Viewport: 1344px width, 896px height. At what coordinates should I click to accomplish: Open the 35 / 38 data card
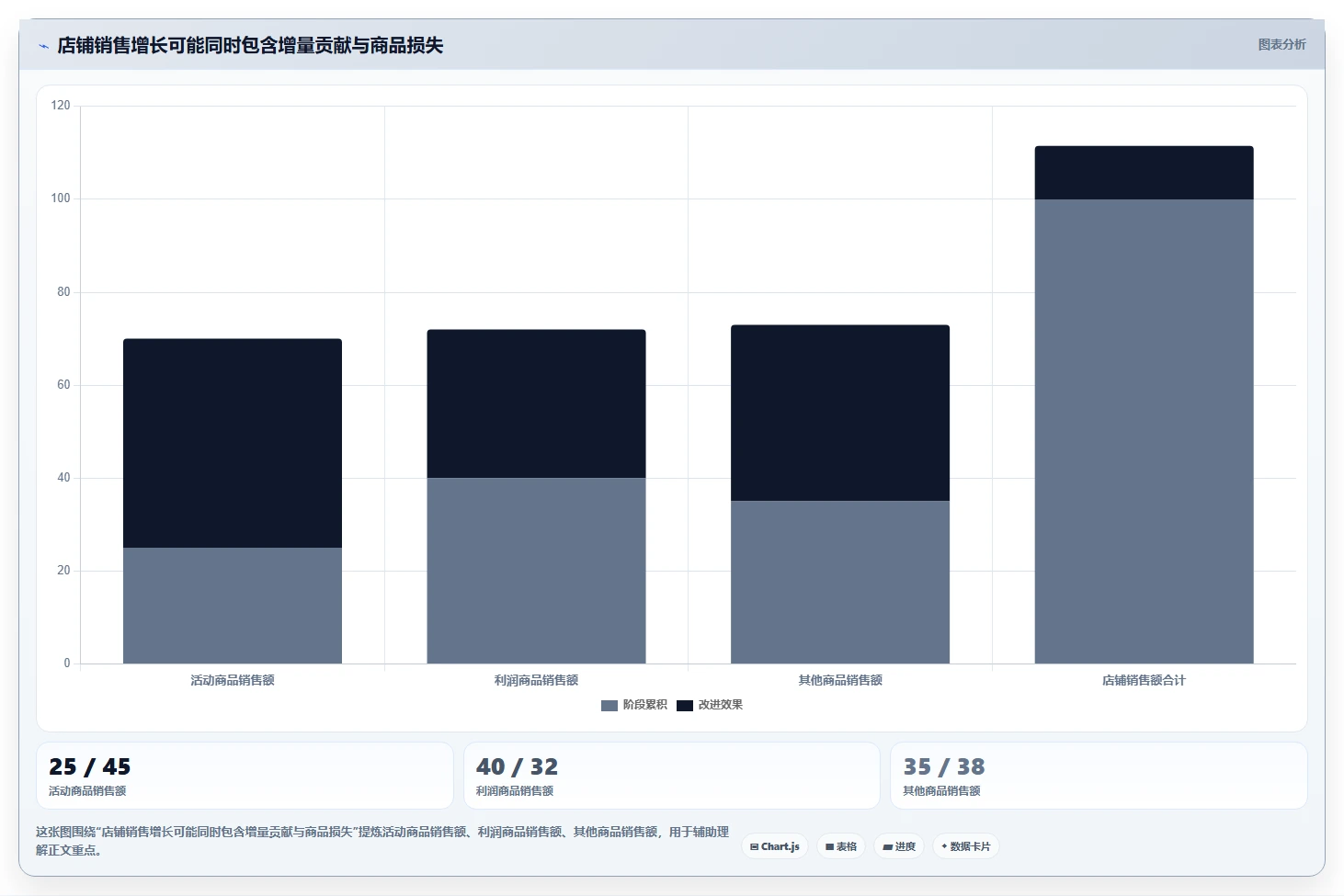pyautogui.click(x=1099, y=776)
